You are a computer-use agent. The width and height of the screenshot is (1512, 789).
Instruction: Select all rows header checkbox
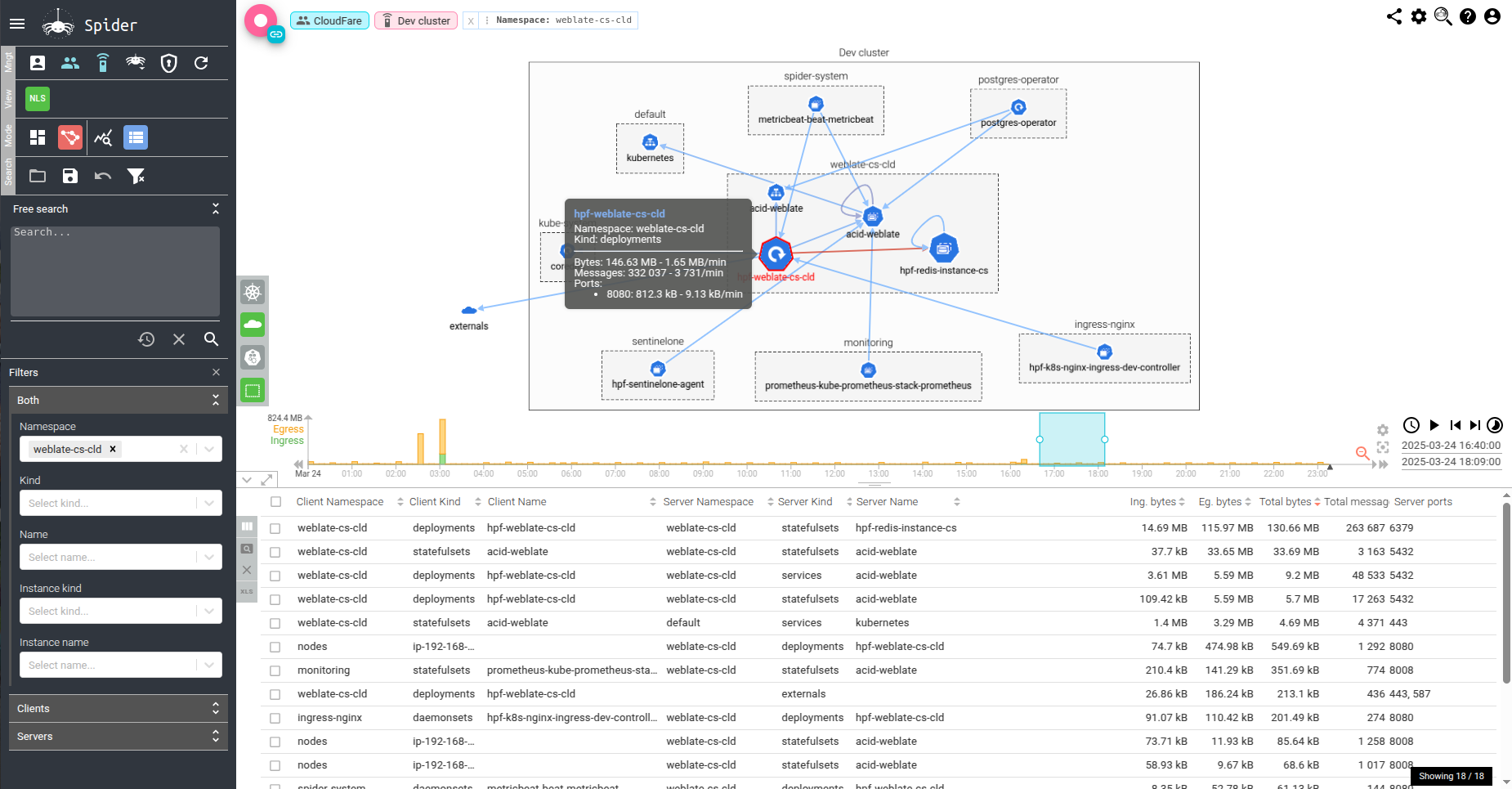tap(276, 502)
